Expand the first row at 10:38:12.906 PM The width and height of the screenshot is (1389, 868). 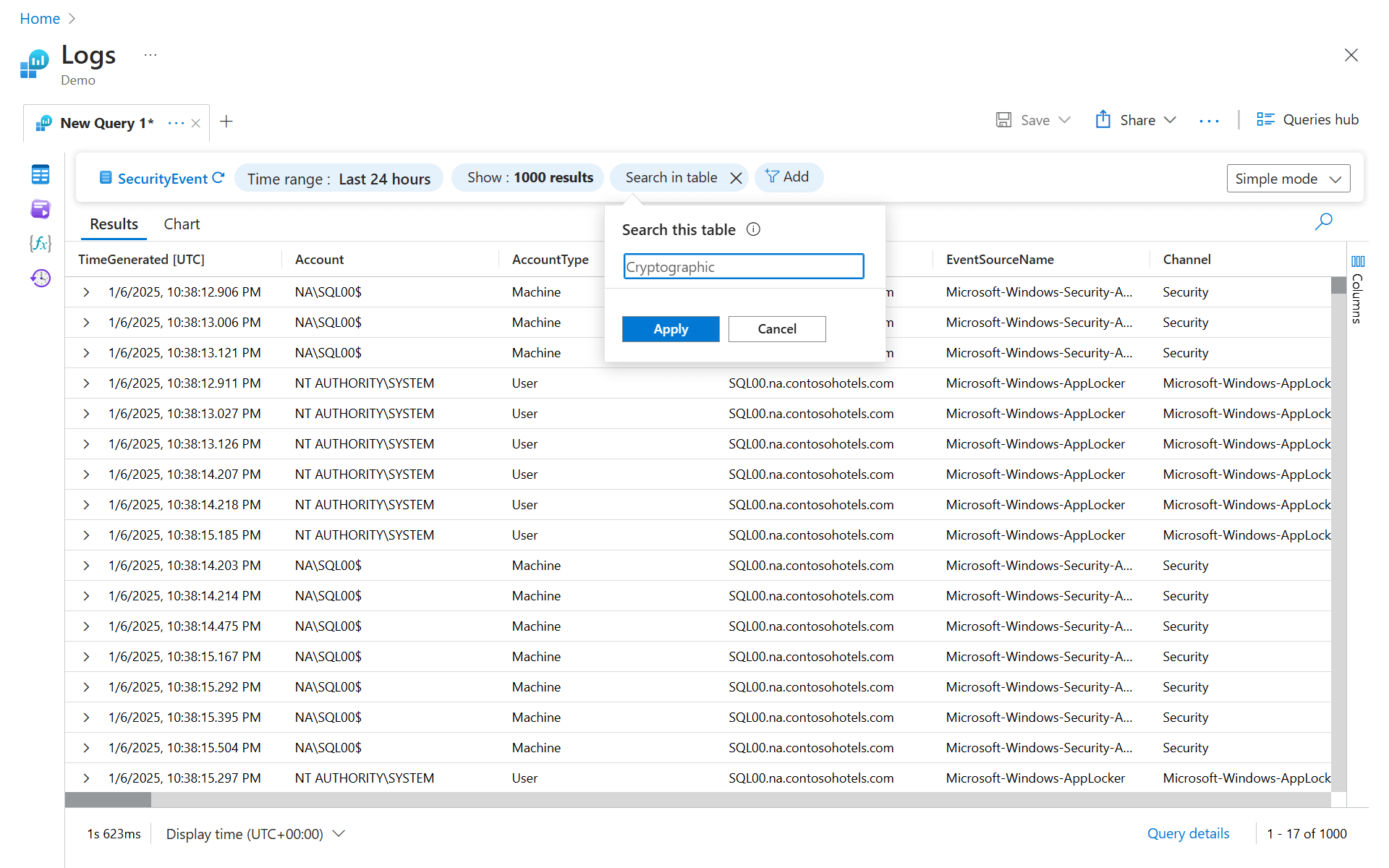click(86, 292)
